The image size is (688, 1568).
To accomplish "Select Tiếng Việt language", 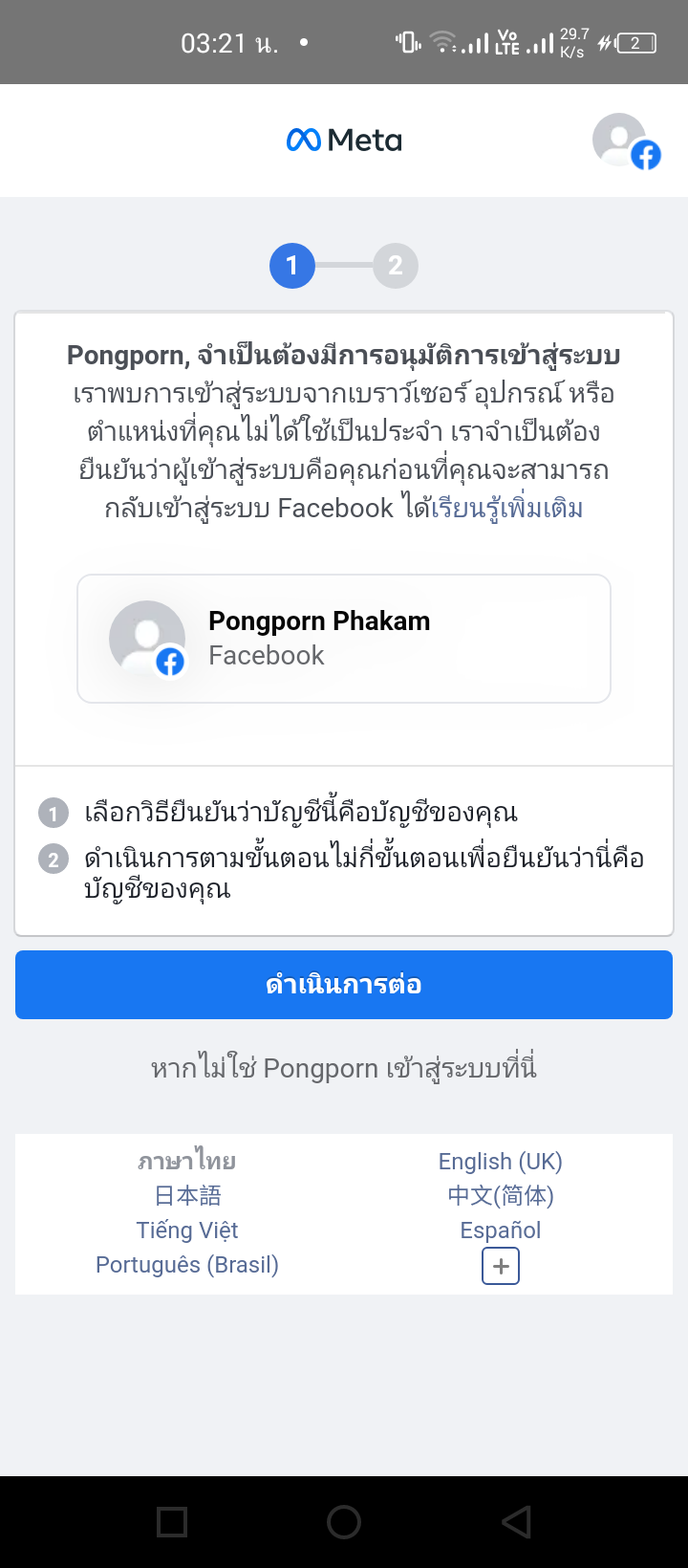I will [187, 1230].
